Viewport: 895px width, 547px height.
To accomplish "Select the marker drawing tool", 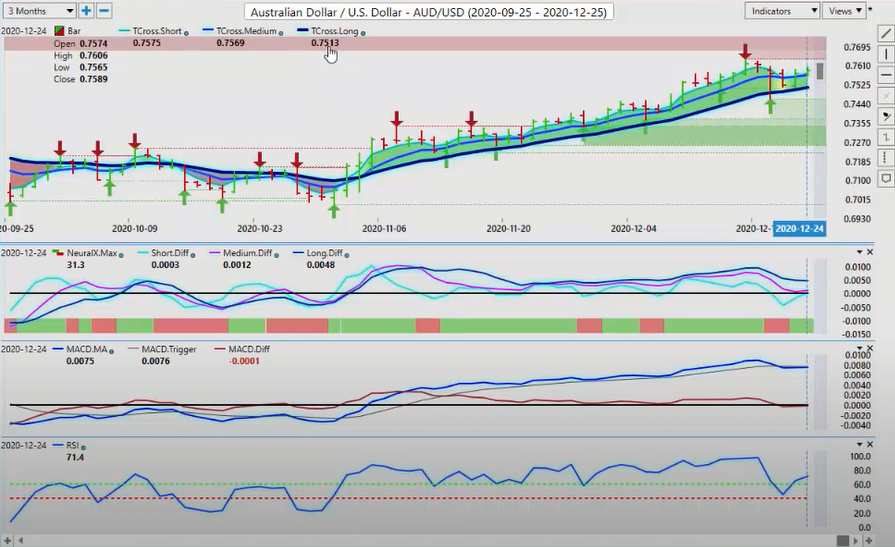I will pos(886,116).
